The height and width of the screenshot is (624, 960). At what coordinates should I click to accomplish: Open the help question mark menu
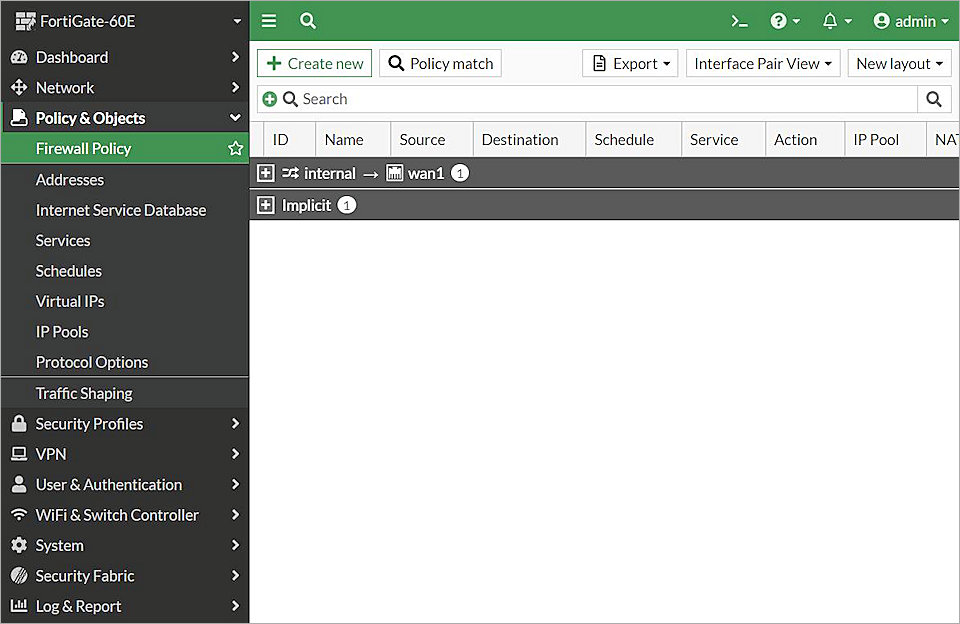coord(784,21)
